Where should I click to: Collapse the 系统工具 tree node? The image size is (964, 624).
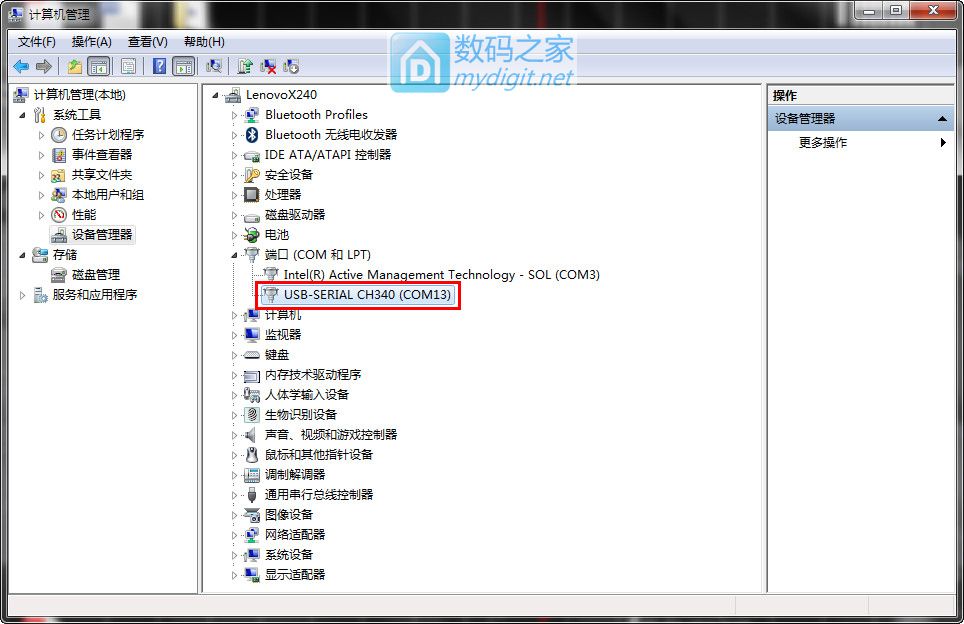click(23, 115)
